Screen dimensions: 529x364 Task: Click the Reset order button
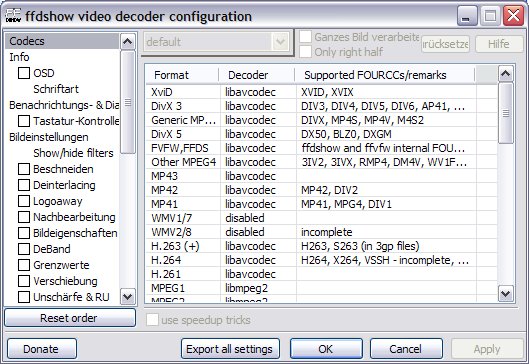click(x=70, y=318)
